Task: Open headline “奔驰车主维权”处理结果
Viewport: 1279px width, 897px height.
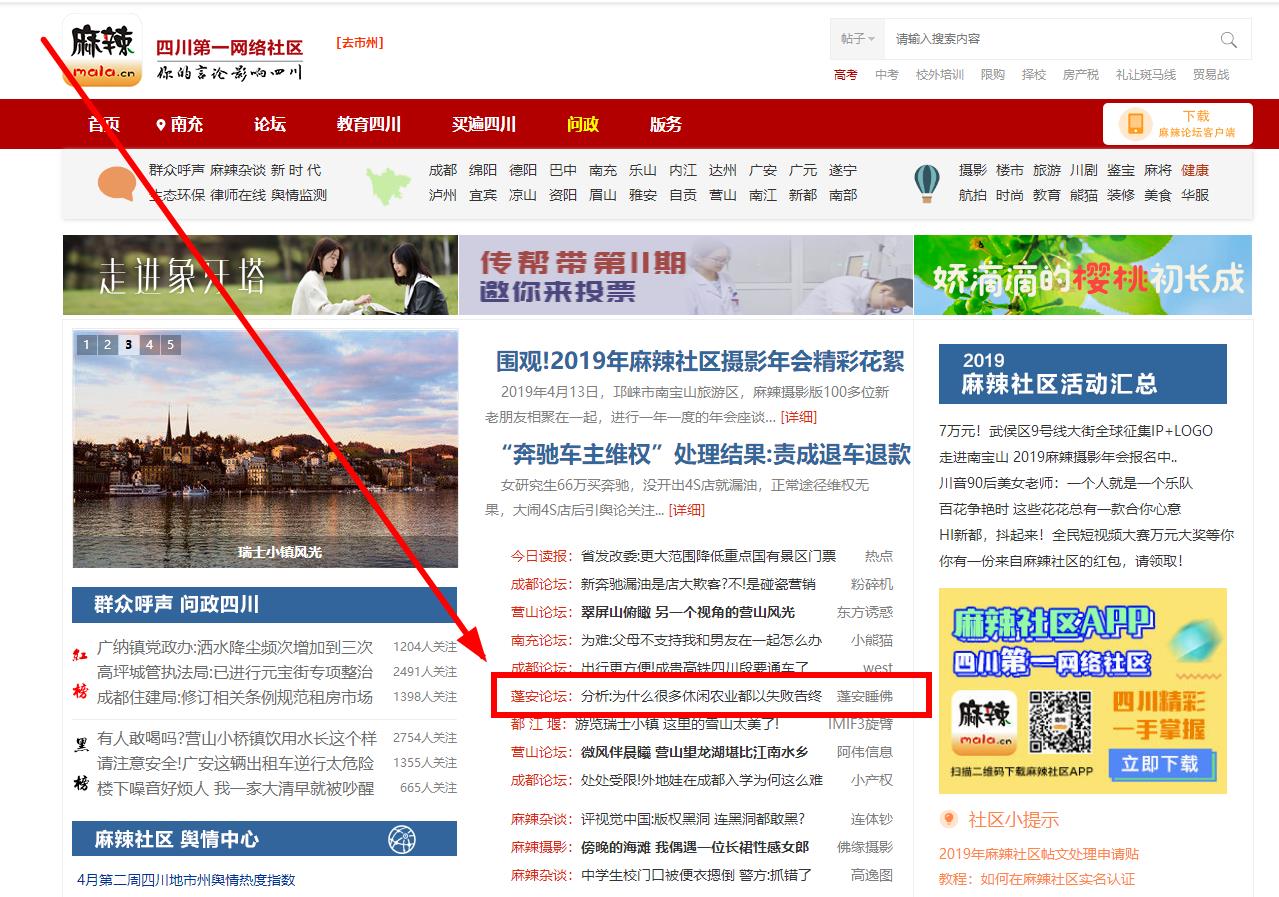Action: tap(704, 455)
